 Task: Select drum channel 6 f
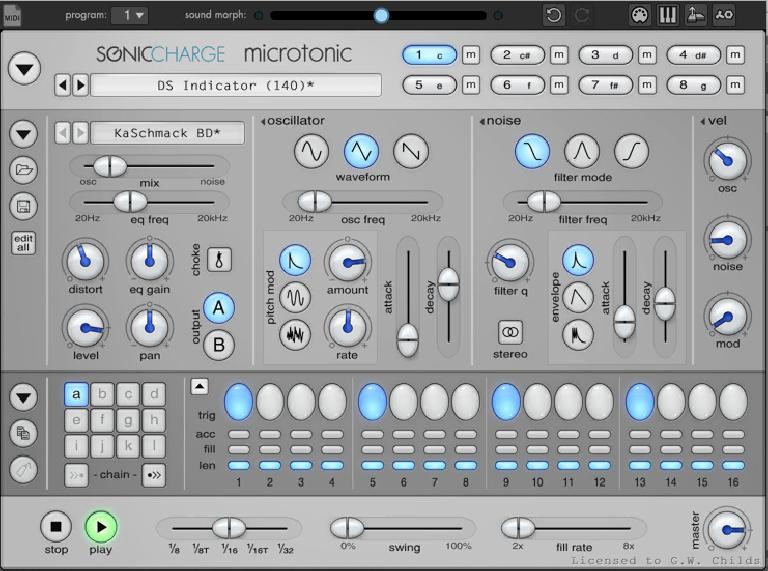coord(518,85)
